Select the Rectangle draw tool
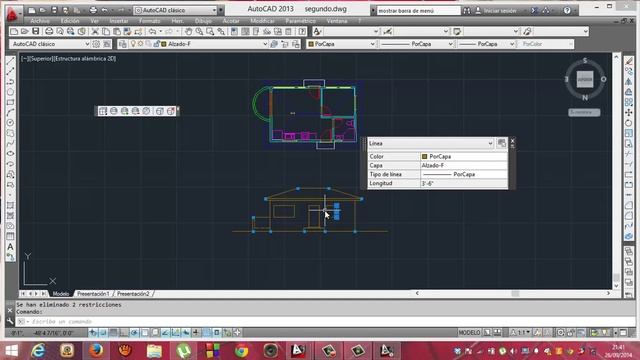The image size is (640, 360). (11, 102)
